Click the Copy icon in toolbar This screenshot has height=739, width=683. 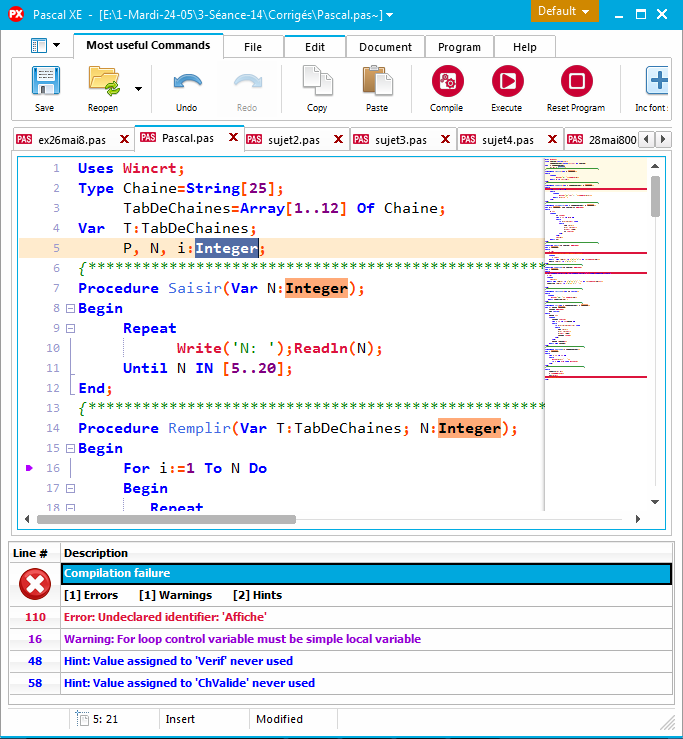[317, 82]
